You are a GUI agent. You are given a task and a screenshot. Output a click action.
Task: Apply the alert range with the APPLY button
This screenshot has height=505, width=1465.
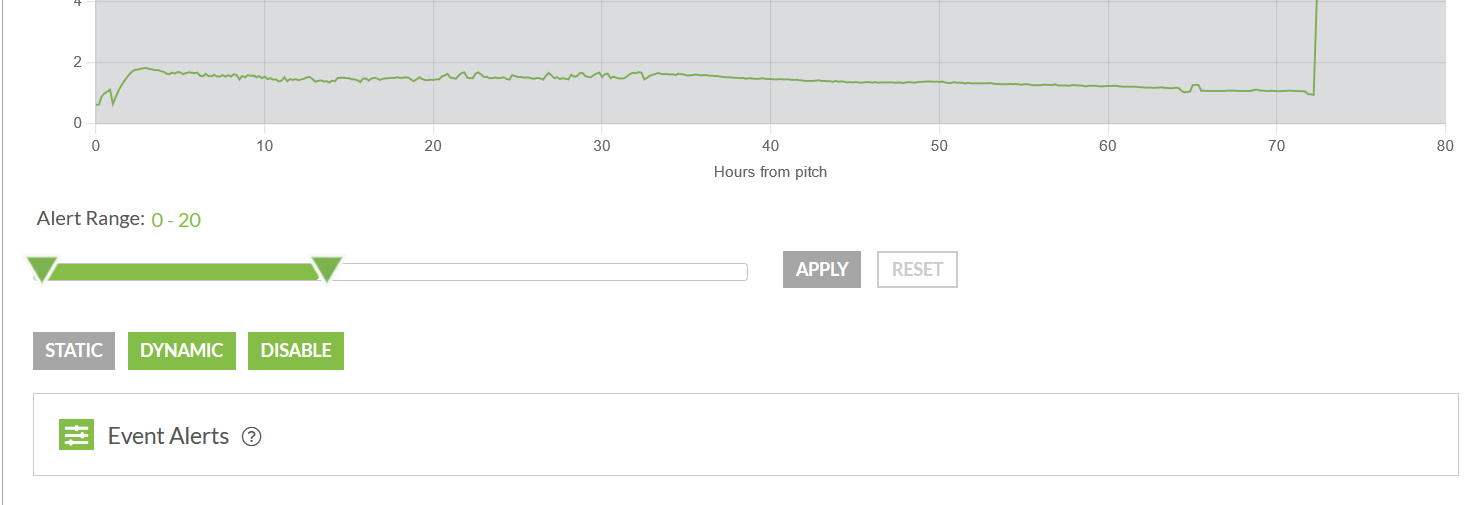(822, 269)
